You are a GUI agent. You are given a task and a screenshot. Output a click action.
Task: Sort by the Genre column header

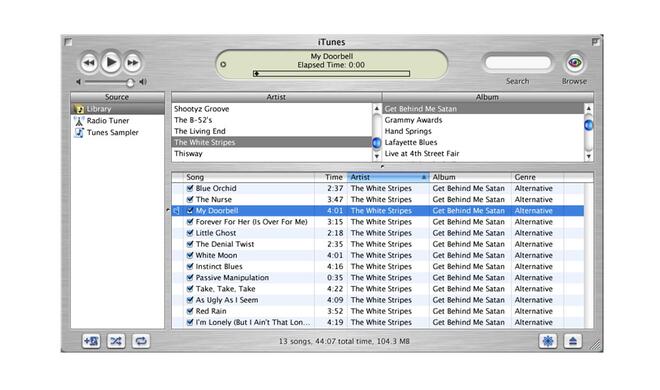(x=538, y=177)
